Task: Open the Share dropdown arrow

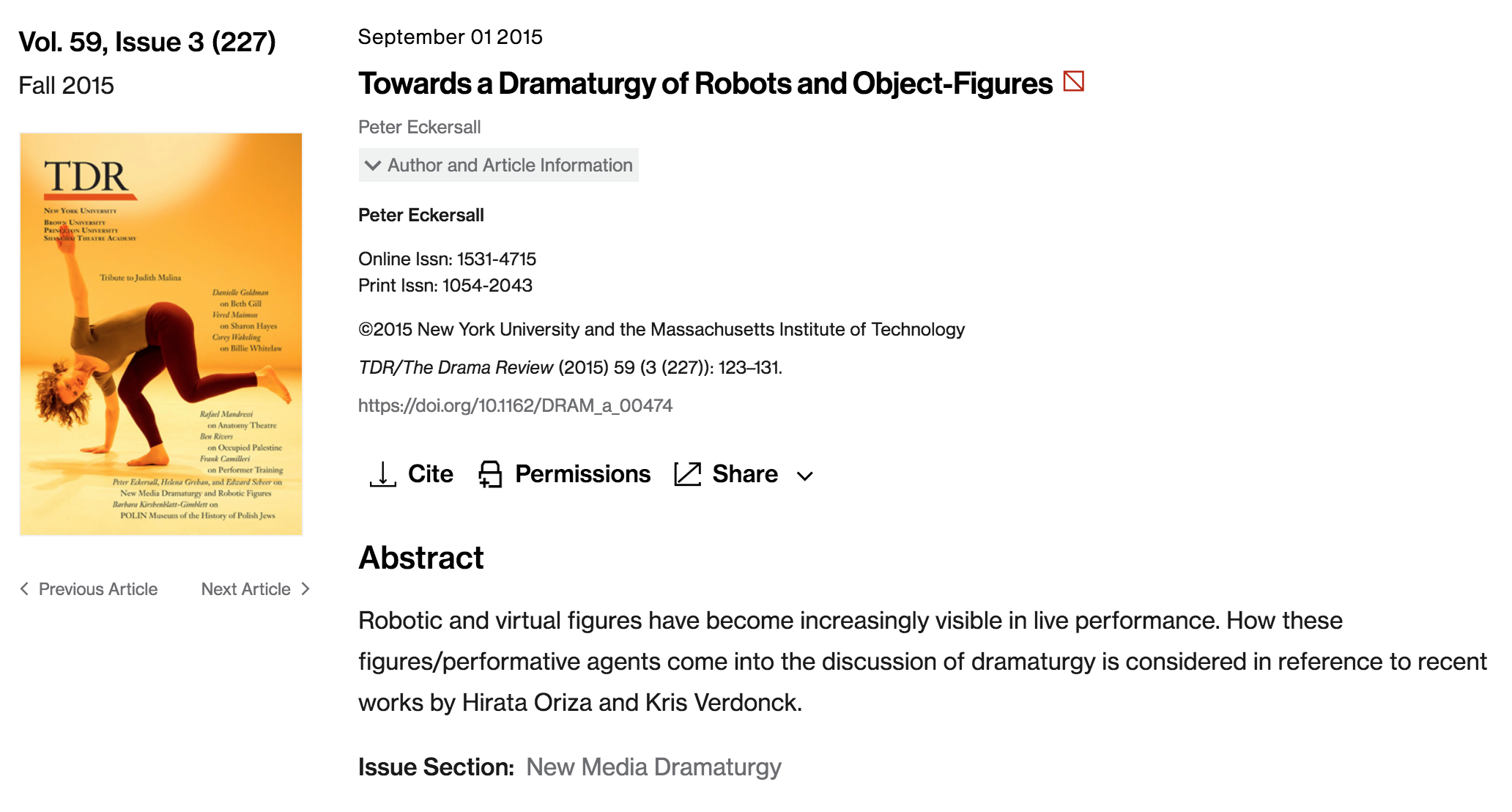Action: click(x=805, y=476)
